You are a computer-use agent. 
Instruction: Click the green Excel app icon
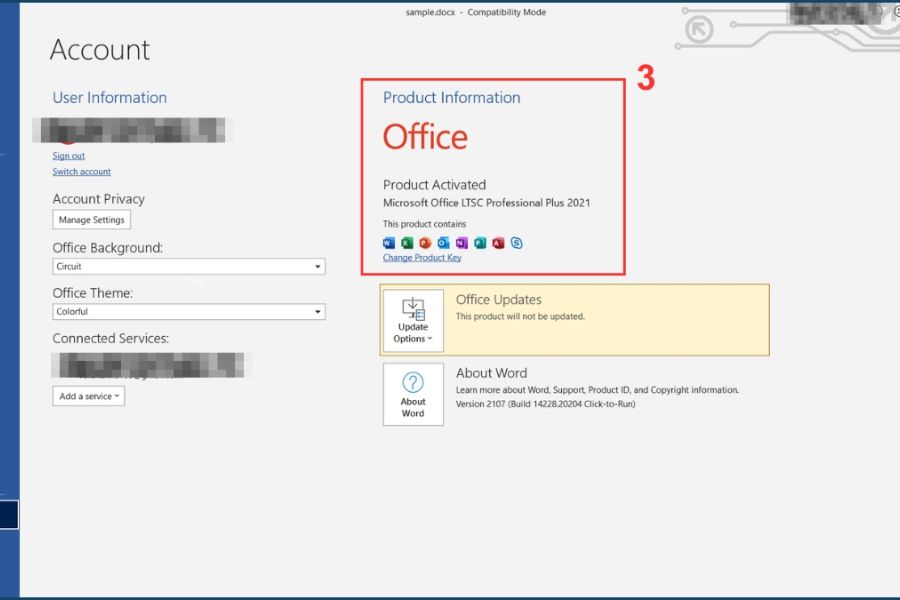click(x=407, y=243)
